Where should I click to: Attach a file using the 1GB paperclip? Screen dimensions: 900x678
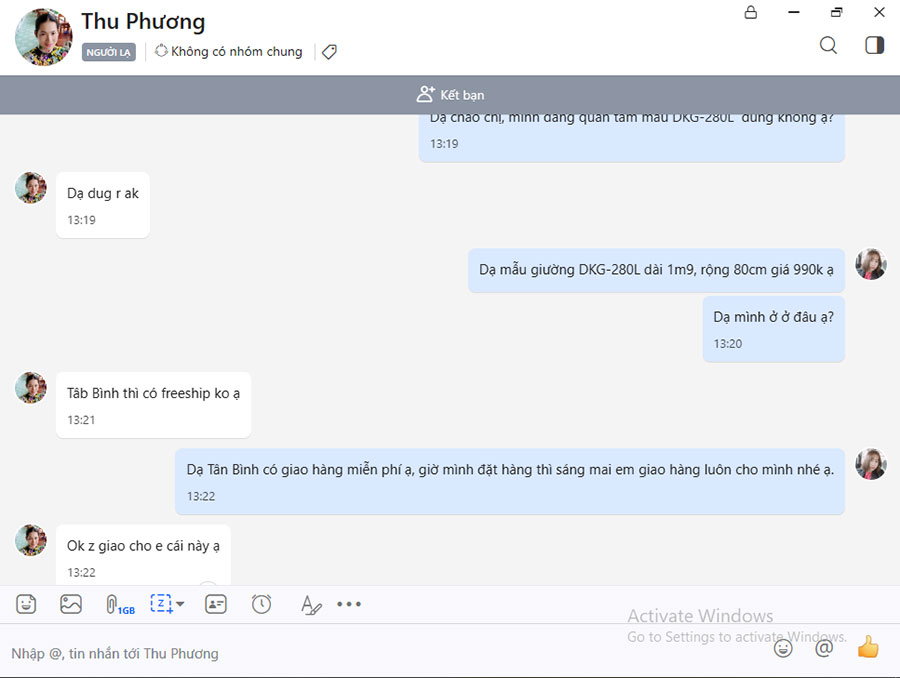(x=115, y=604)
